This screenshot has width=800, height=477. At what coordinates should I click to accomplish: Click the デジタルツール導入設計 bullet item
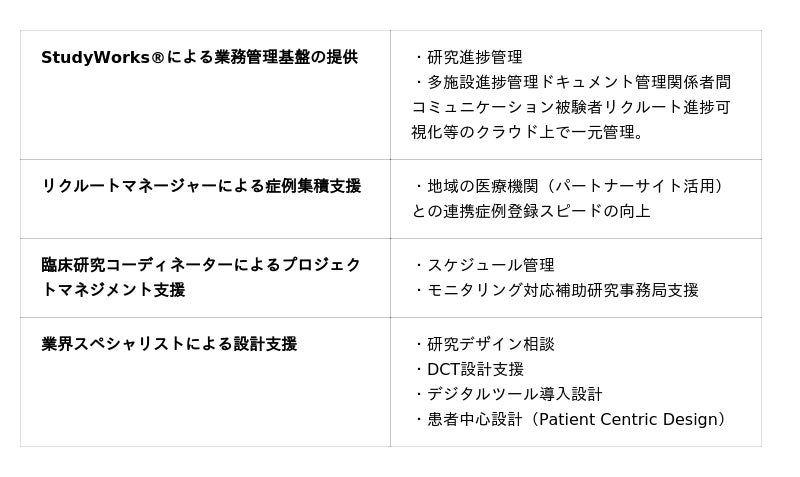pyautogui.click(x=514, y=394)
